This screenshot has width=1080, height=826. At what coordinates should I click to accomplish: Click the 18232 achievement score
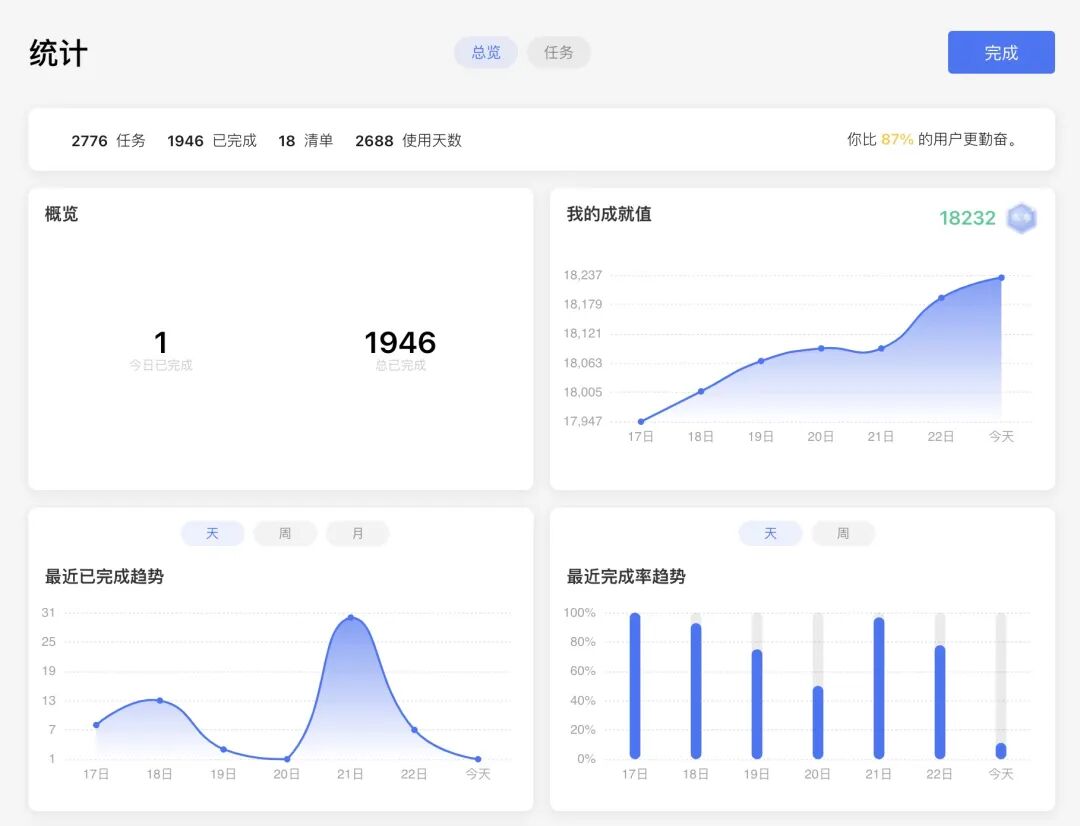(967, 218)
